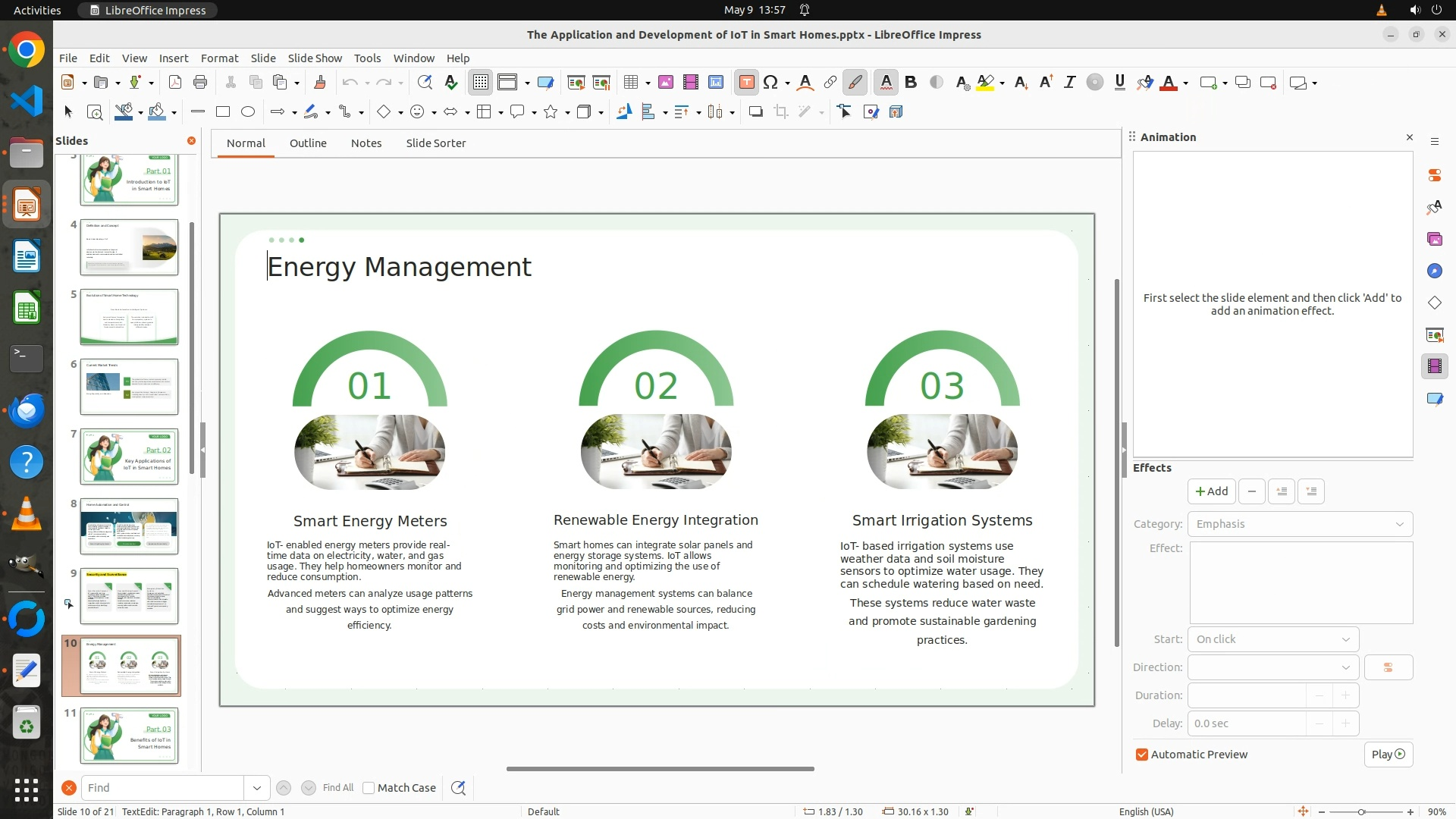The width and height of the screenshot is (1456, 819).
Task: Disable the Automatic Preview checkbox
Action: pyautogui.click(x=1142, y=755)
